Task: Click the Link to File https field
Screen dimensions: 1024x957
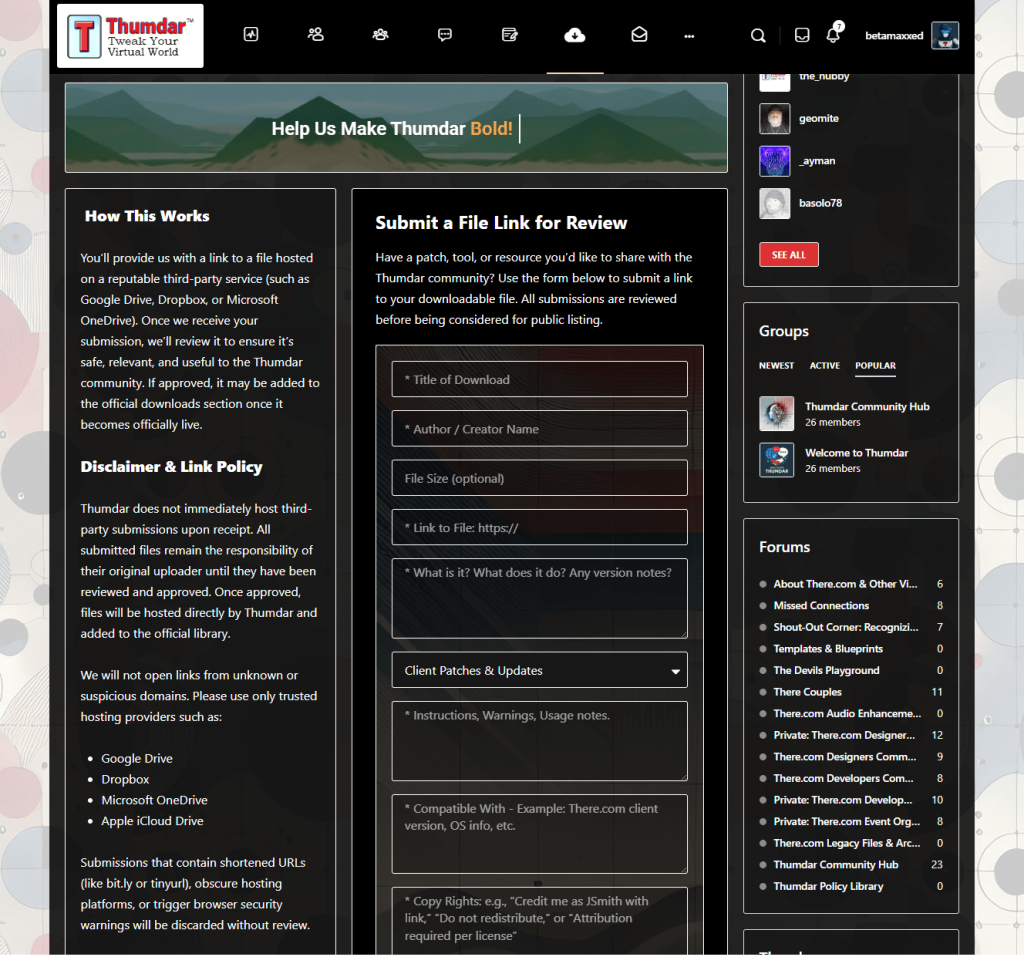Action: click(539, 528)
